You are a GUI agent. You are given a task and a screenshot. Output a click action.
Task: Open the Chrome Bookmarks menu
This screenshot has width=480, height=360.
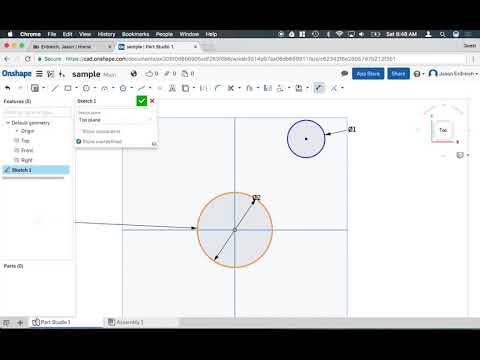(x=135, y=34)
